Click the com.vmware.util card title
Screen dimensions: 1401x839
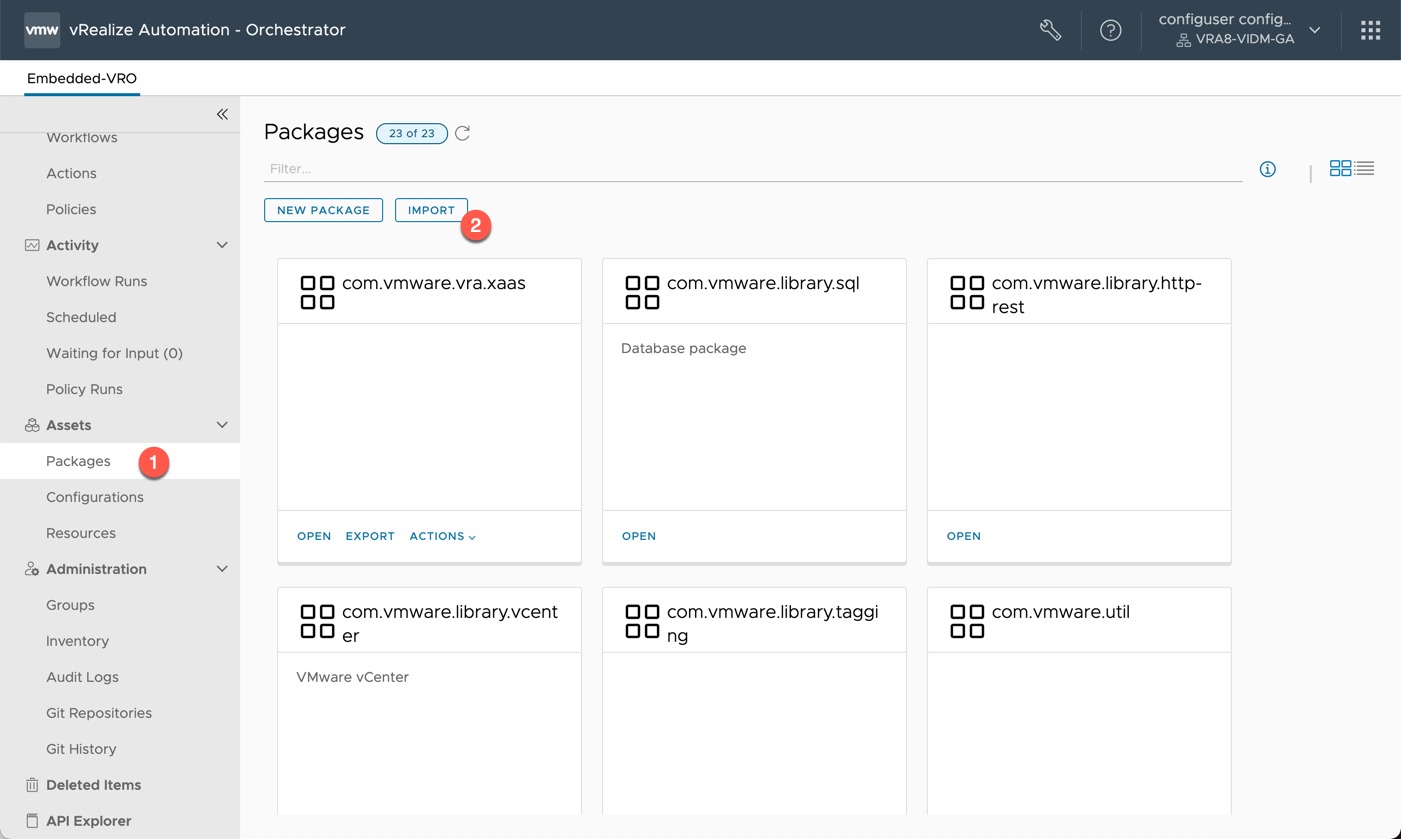pyautogui.click(x=1060, y=612)
